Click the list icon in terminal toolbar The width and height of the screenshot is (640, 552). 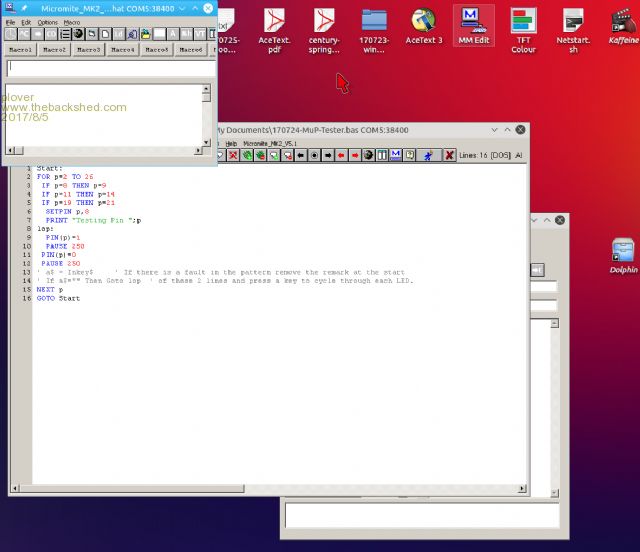(65, 34)
